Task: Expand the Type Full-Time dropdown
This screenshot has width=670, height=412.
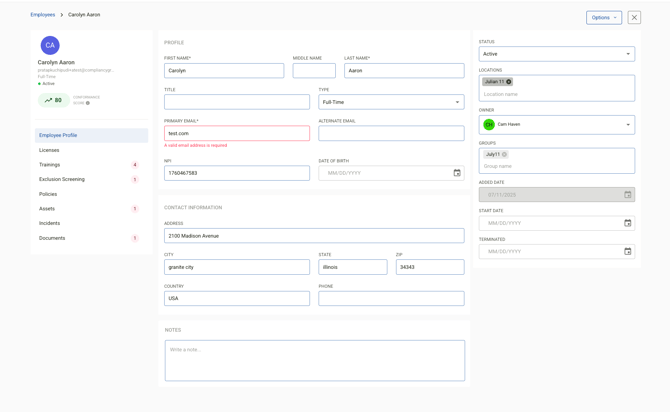Action: point(391,102)
